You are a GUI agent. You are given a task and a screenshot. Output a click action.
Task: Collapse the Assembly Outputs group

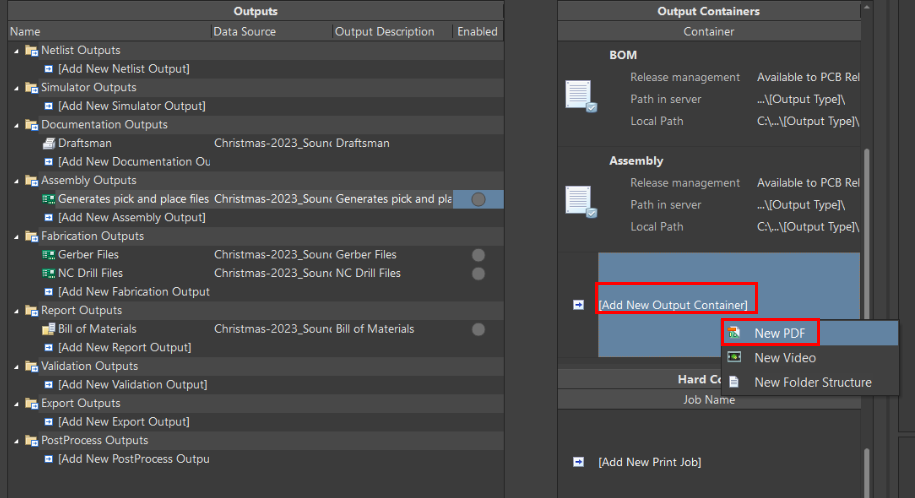point(16,181)
